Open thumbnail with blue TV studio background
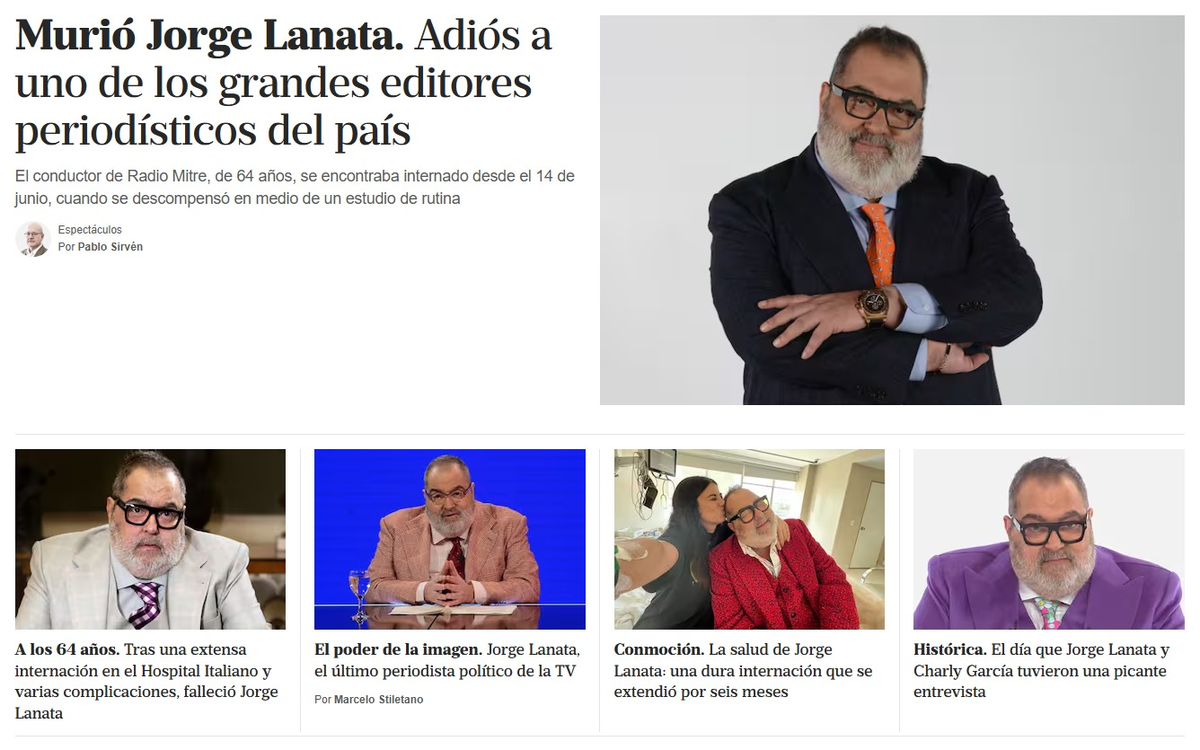 pos(450,539)
